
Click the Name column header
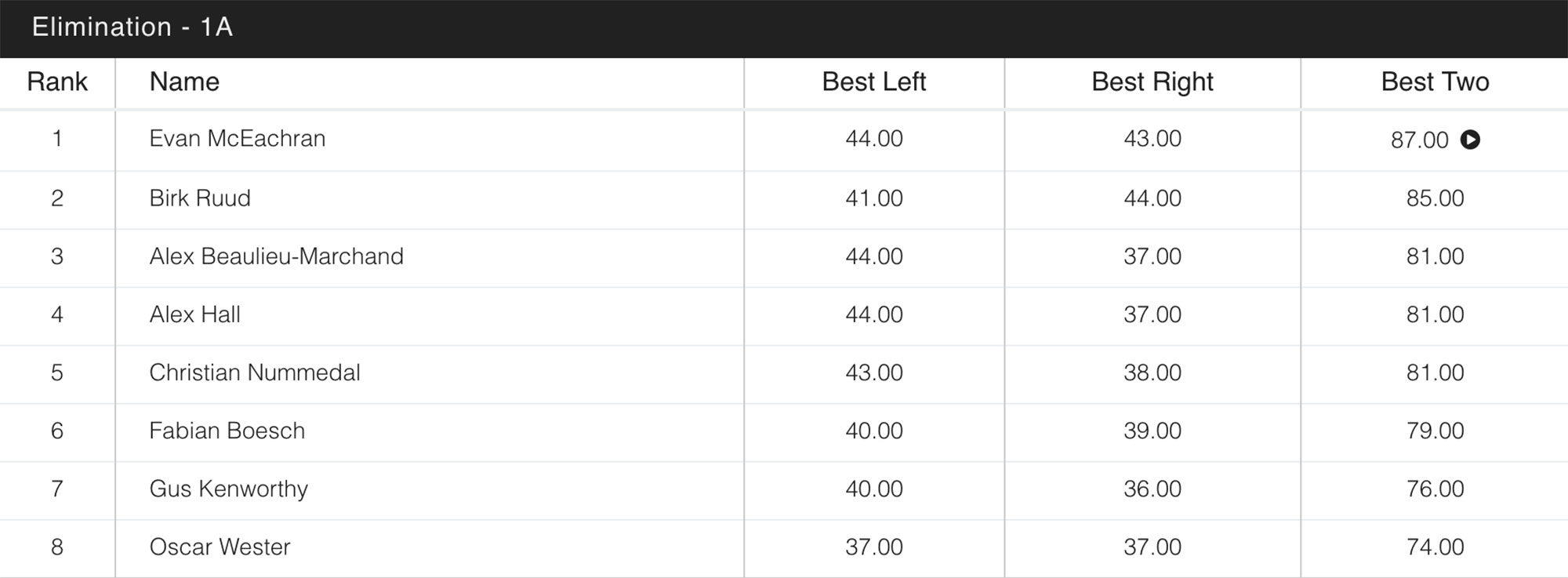[184, 82]
